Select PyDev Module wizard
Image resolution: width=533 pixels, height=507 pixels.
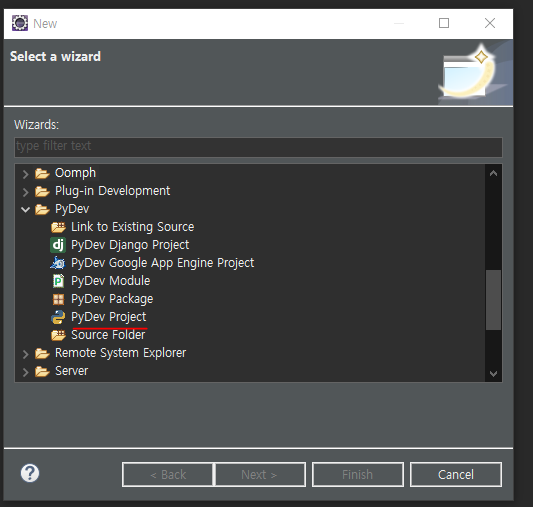110,281
